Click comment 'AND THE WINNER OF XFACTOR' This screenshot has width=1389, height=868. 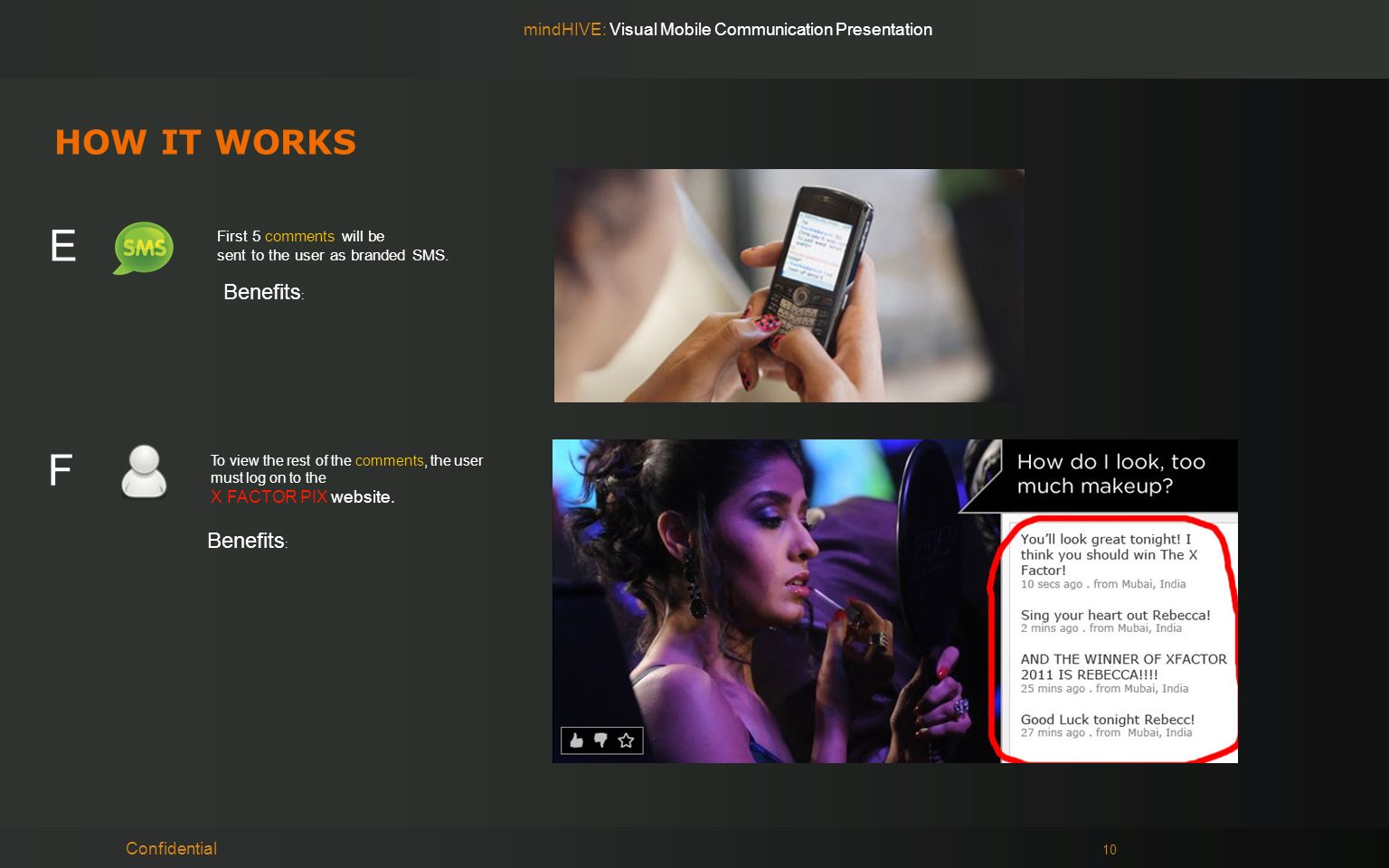pyautogui.click(x=1123, y=666)
